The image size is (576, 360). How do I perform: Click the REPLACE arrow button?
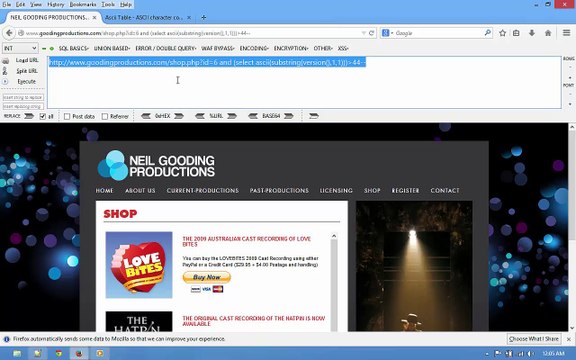click(x=29, y=116)
